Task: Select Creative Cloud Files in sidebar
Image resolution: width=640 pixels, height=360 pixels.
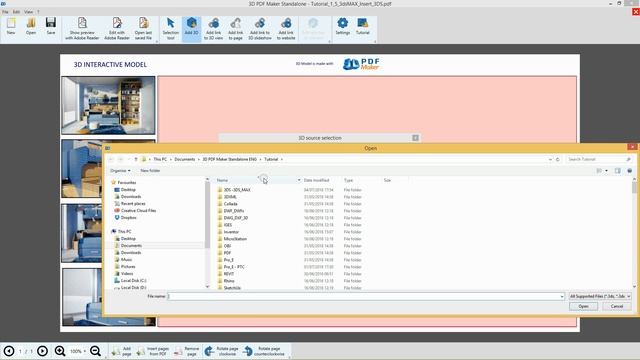Action: (x=138, y=211)
